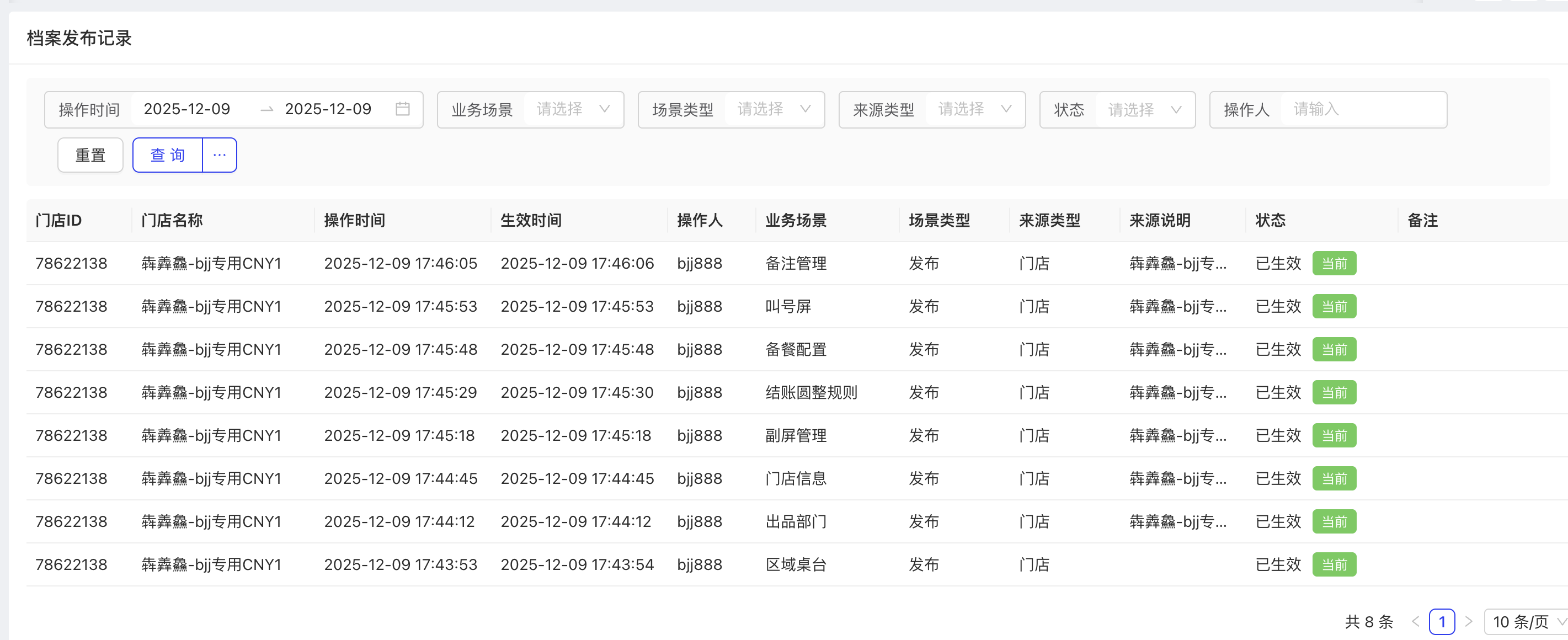Select page 1 in pagination
The height and width of the screenshot is (640, 1568).
click(1442, 621)
